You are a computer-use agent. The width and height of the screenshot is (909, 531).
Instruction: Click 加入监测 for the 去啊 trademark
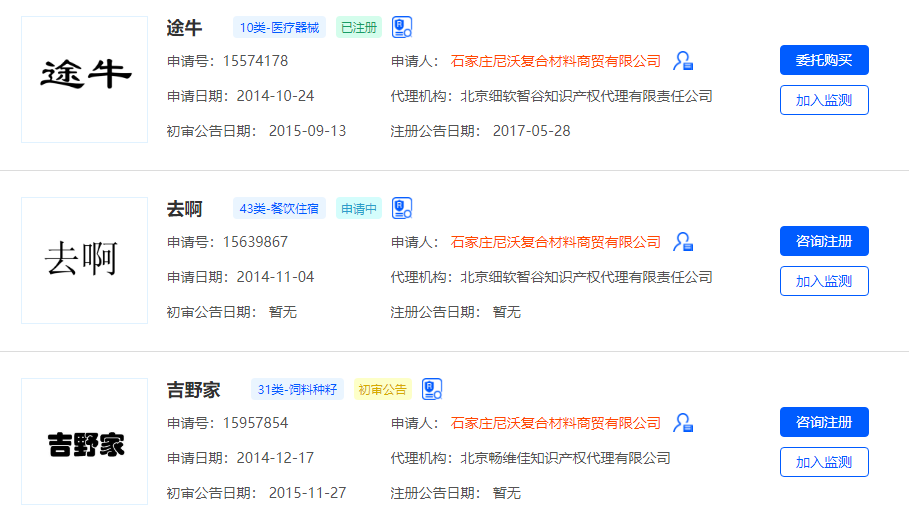824,281
